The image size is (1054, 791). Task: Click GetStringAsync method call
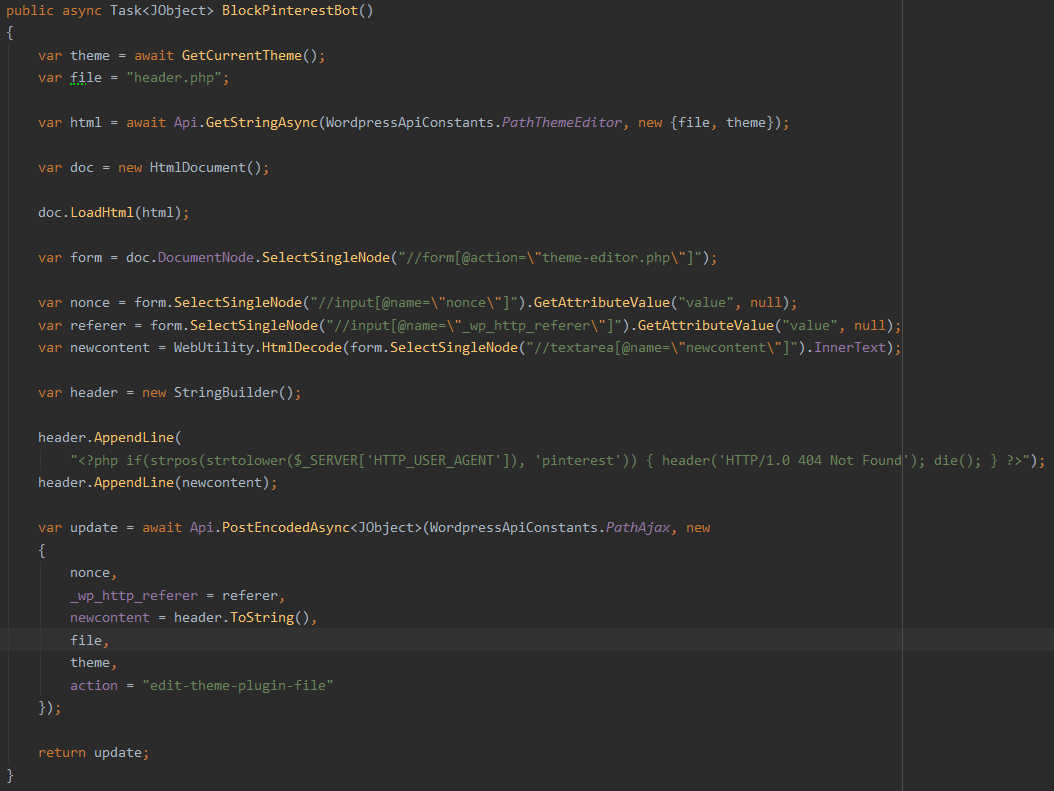pos(261,123)
